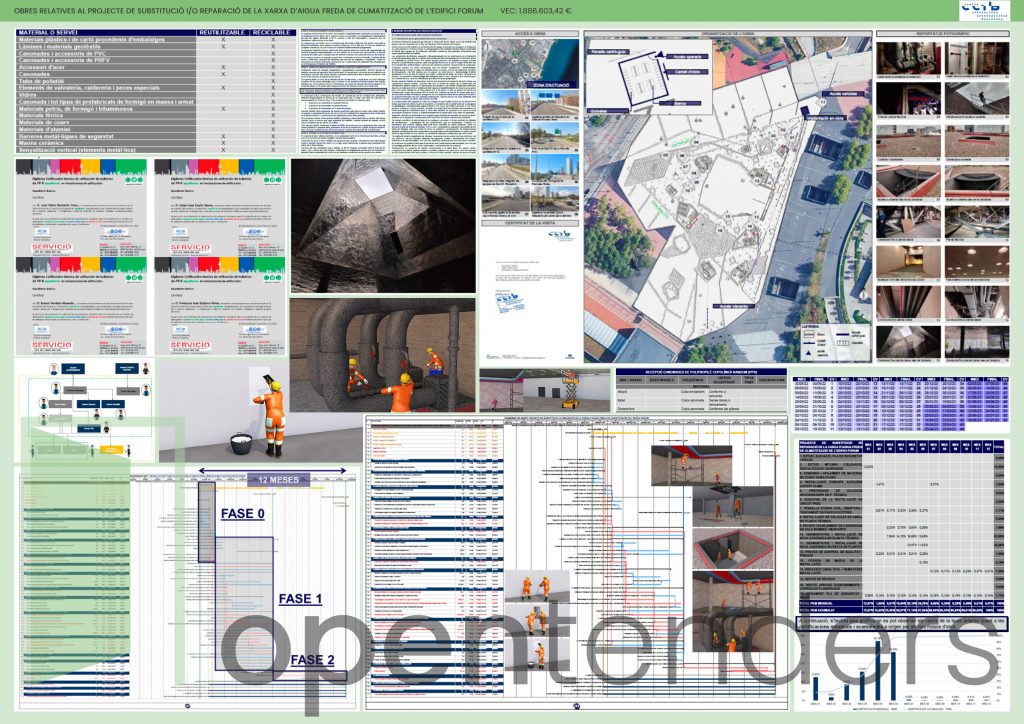1024x724 pixels.
Task: Click the '12 MESES' duration label
Action: click(278, 480)
